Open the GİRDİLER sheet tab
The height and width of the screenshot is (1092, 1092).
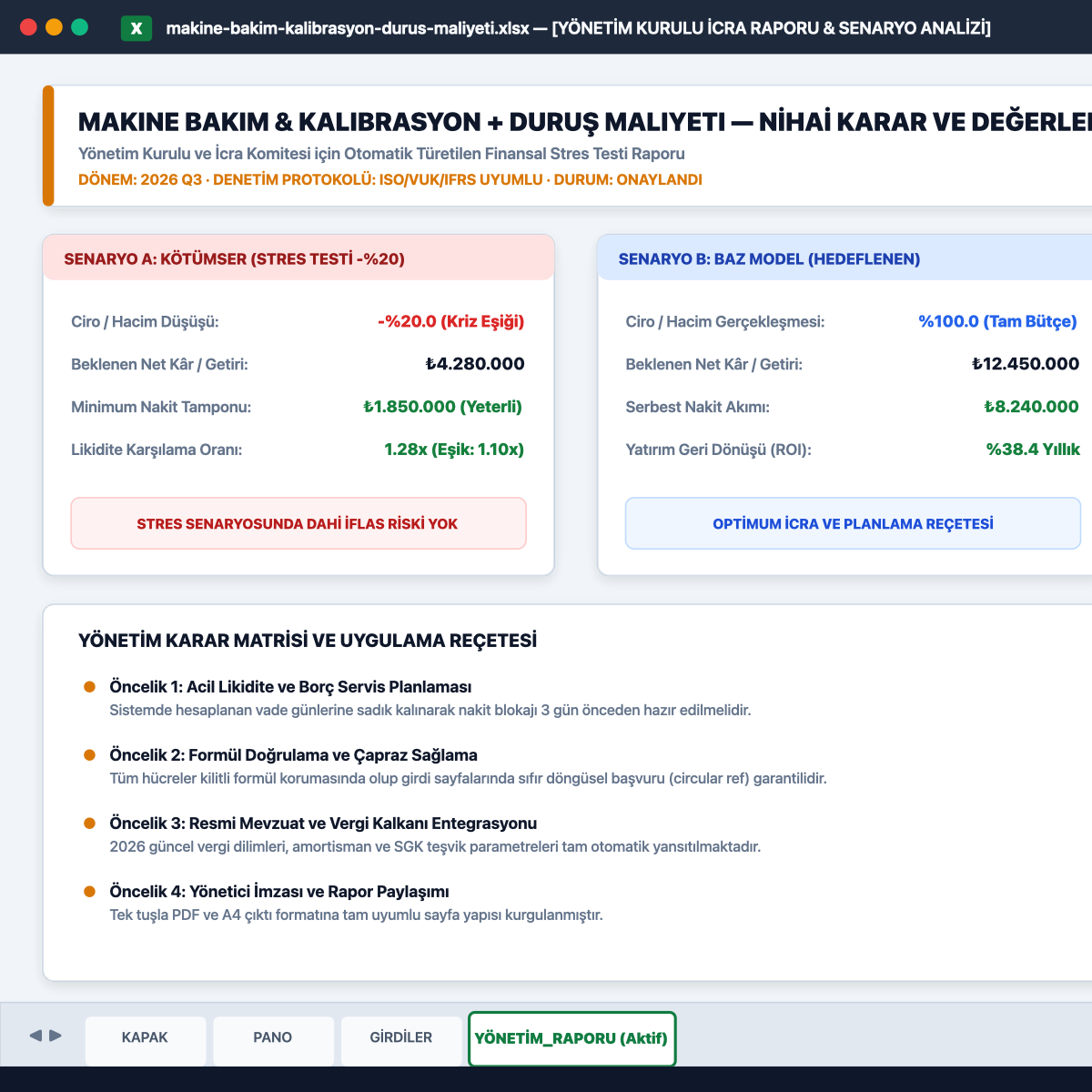pyautogui.click(x=401, y=1040)
